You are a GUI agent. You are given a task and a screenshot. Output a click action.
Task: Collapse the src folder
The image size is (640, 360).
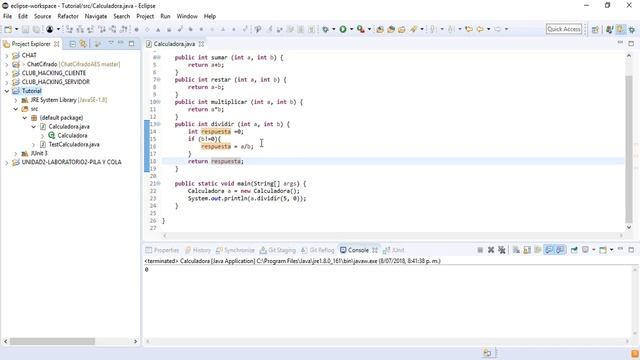point(16,109)
